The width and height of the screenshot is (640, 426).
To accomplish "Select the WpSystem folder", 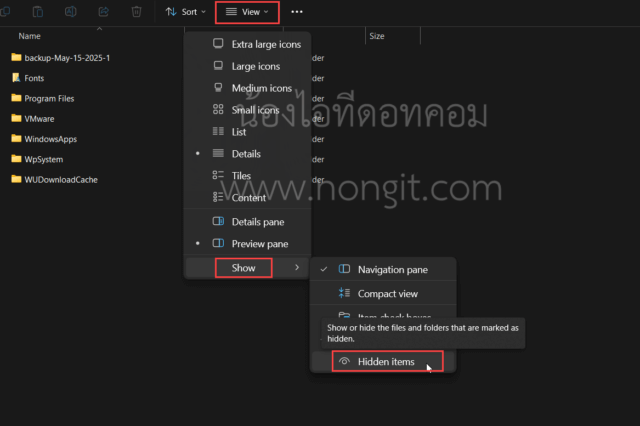I will (x=37, y=160).
